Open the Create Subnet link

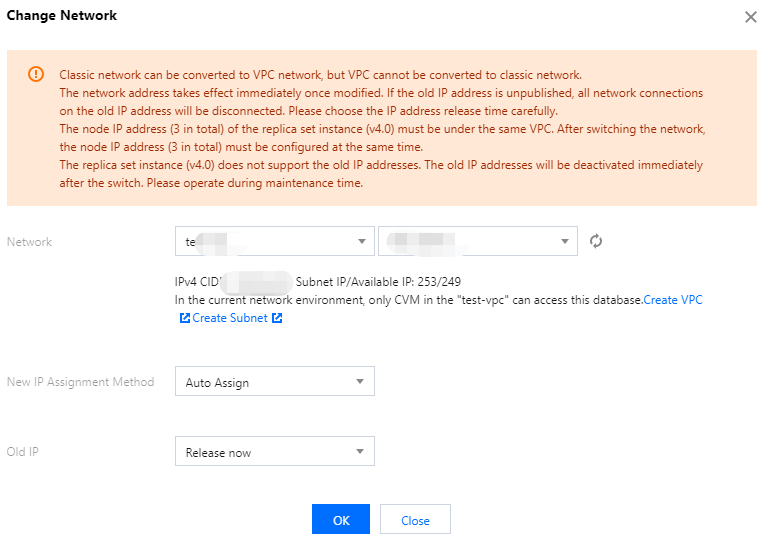point(230,318)
